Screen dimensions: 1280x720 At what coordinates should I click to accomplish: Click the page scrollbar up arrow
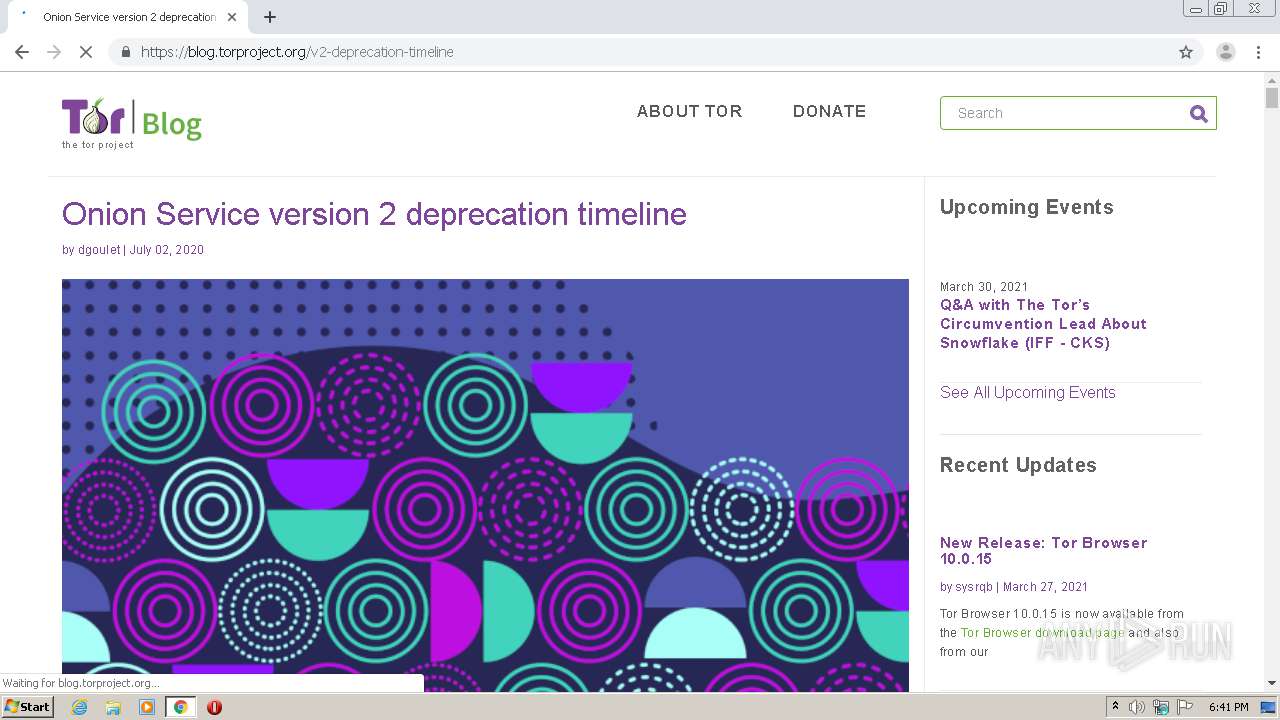pyautogui.click(x=1272, y=79)
